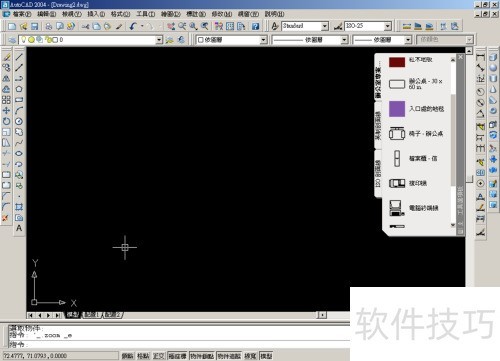Select the Linear Dimension tool

(x=480, y=57)
